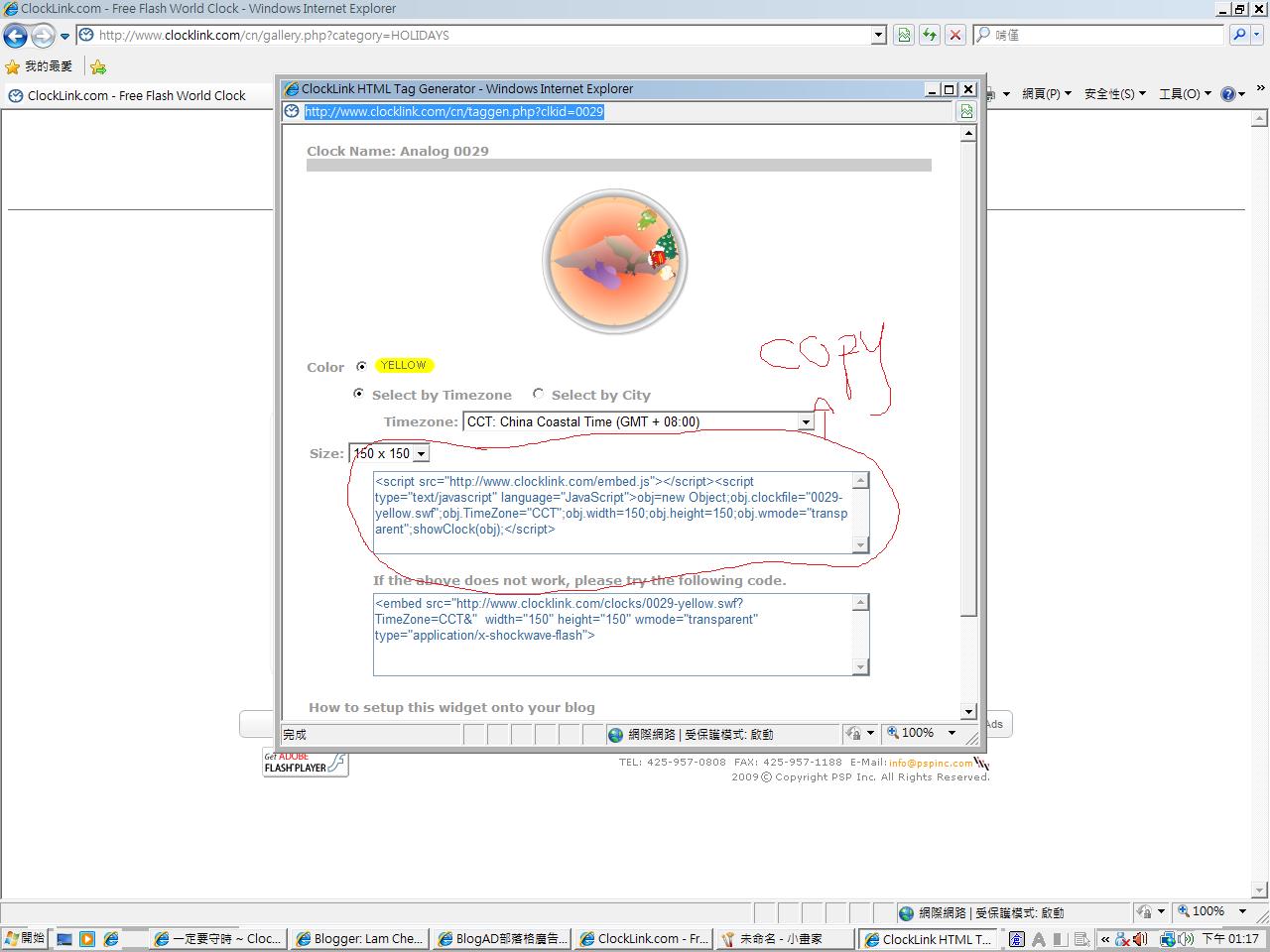The width and height of the screenshot is (1270, 952).
Task: Click the Get Adobe Flash Player badge
Action: 306,762
